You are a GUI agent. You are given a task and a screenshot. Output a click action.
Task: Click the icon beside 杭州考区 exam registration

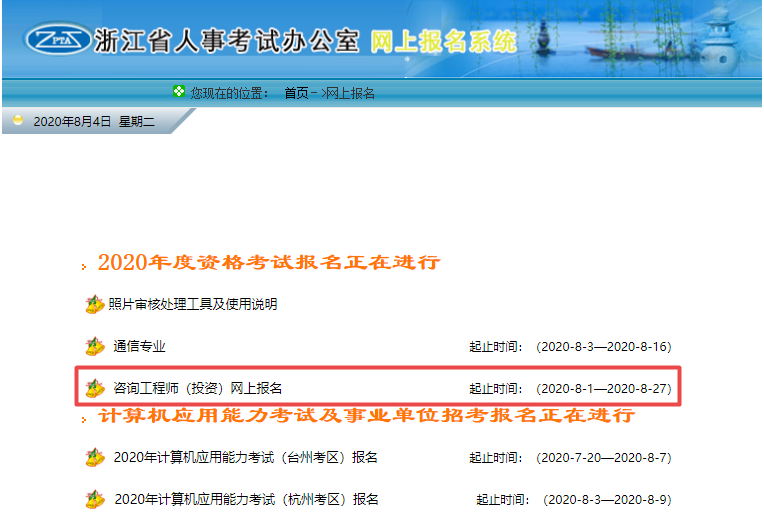click(95, 498)
